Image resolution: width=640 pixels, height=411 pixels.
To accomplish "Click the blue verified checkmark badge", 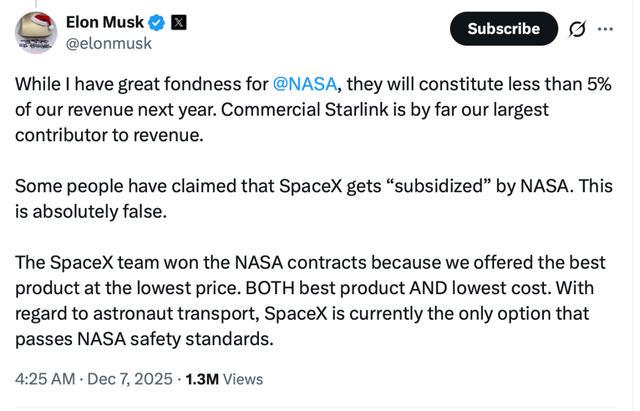I will (157, 22).
